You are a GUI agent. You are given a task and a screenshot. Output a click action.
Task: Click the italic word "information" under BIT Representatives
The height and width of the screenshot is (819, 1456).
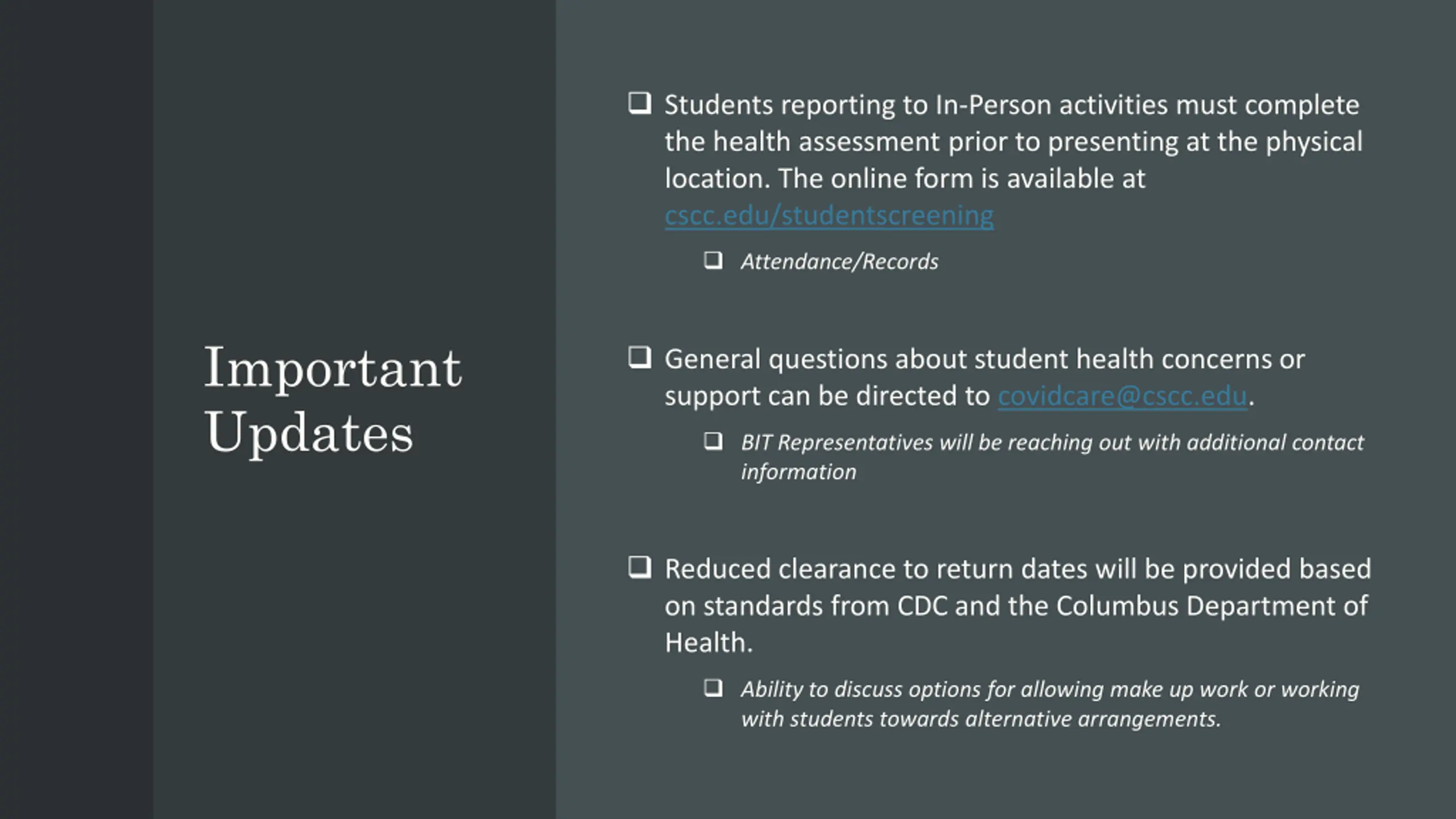coord(798,472)
